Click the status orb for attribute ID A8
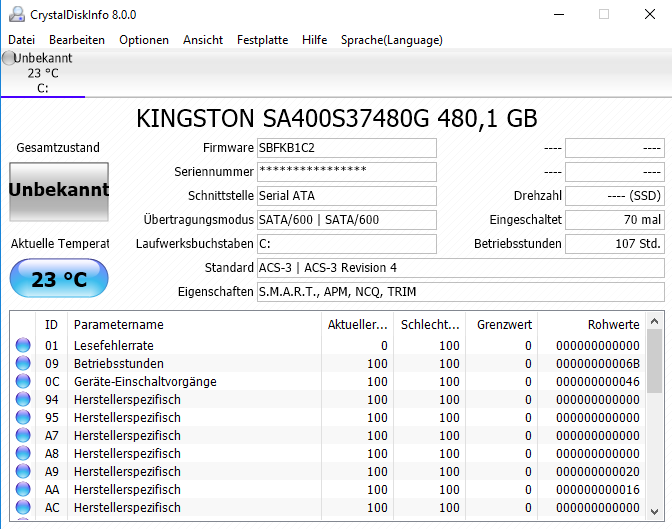 click(x=23, y=453)
